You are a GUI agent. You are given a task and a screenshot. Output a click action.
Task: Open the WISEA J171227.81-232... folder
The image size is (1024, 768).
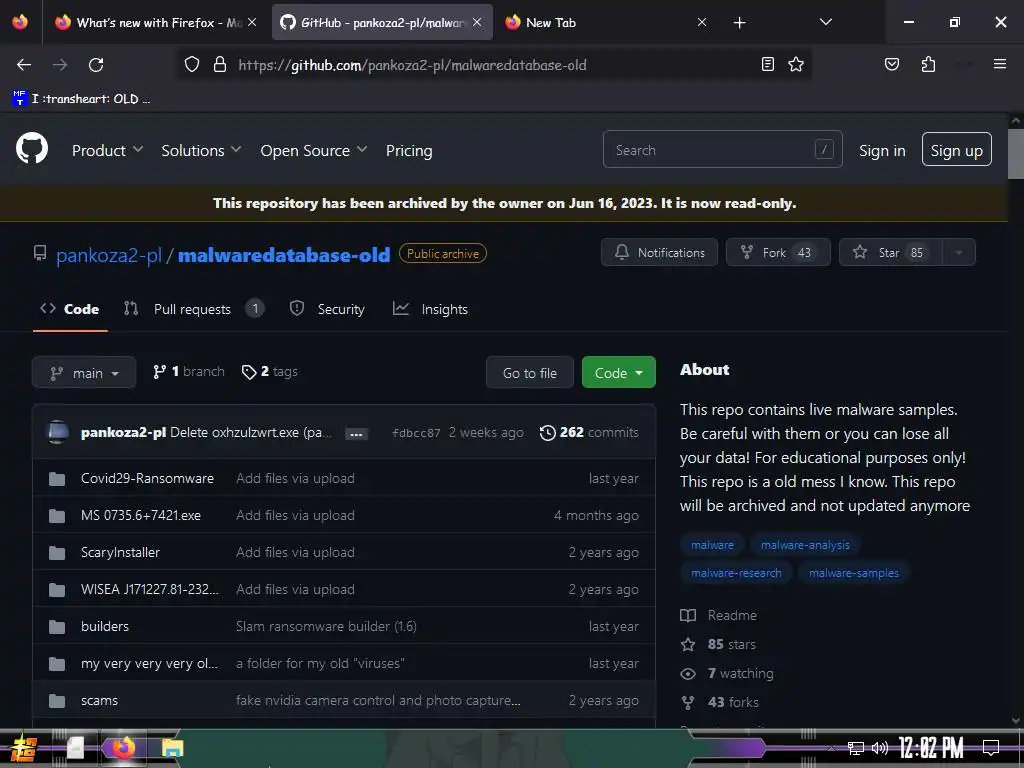[x=150, y=589]
